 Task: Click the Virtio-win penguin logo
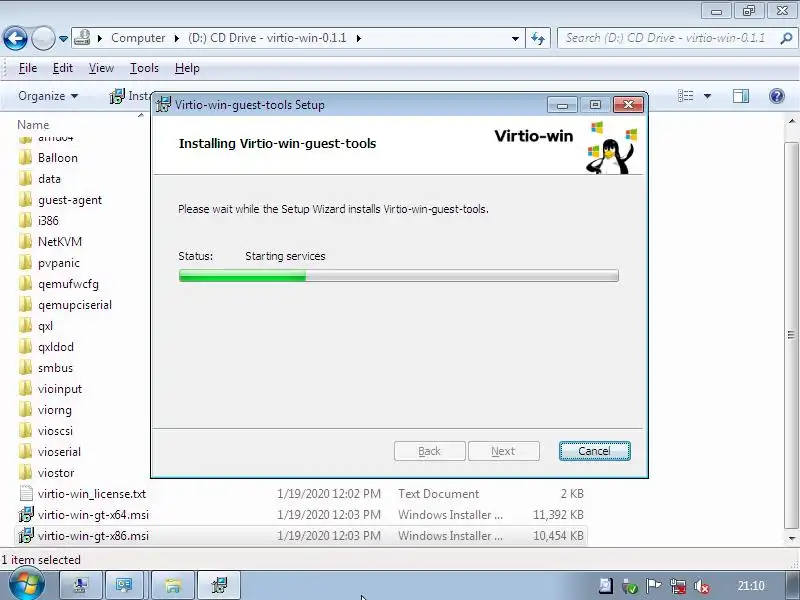(611, 148)
